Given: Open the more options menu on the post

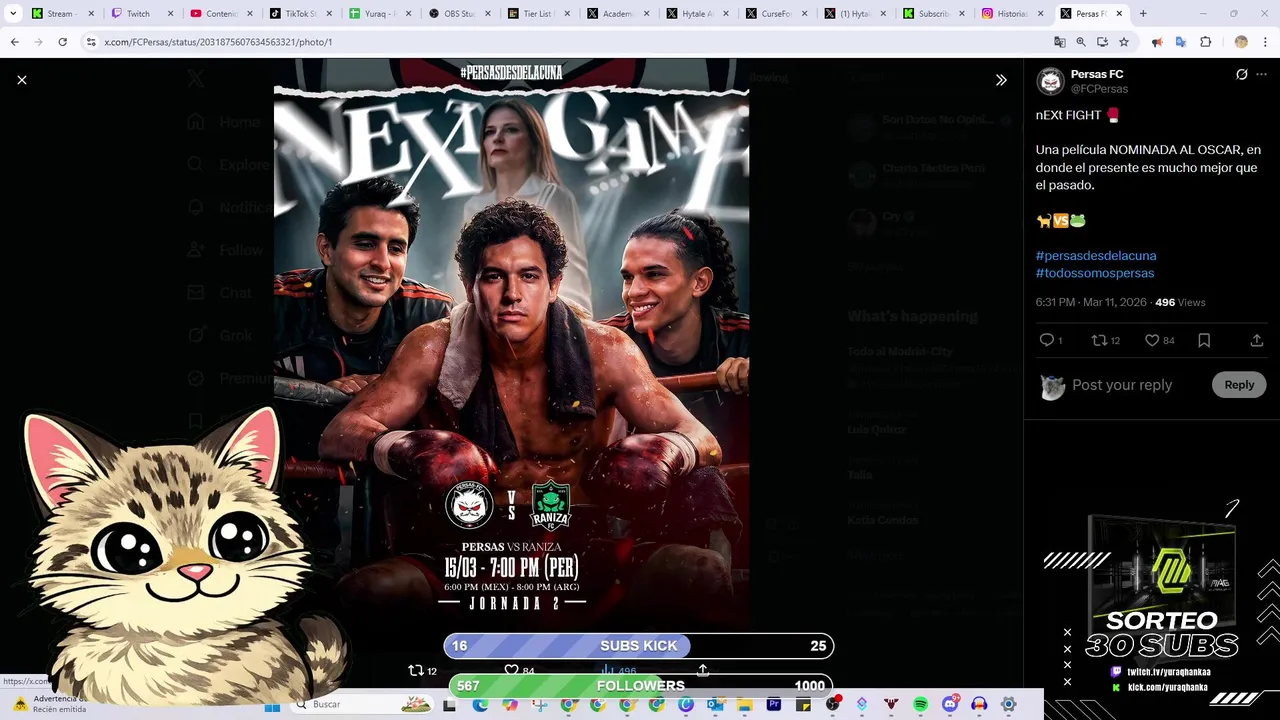Looking at the screenshot, I should click(x=1262, y=75).
